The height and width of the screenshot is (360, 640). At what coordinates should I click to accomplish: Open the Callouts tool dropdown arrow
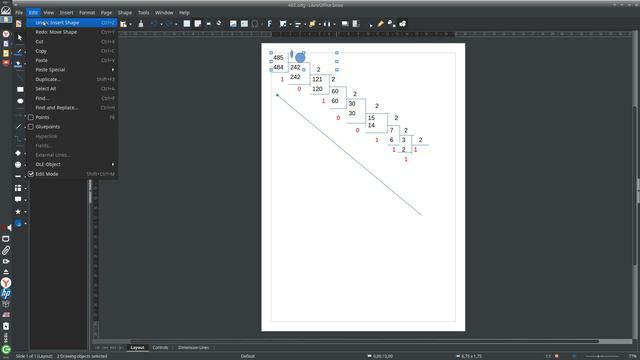tap(25, 200)
